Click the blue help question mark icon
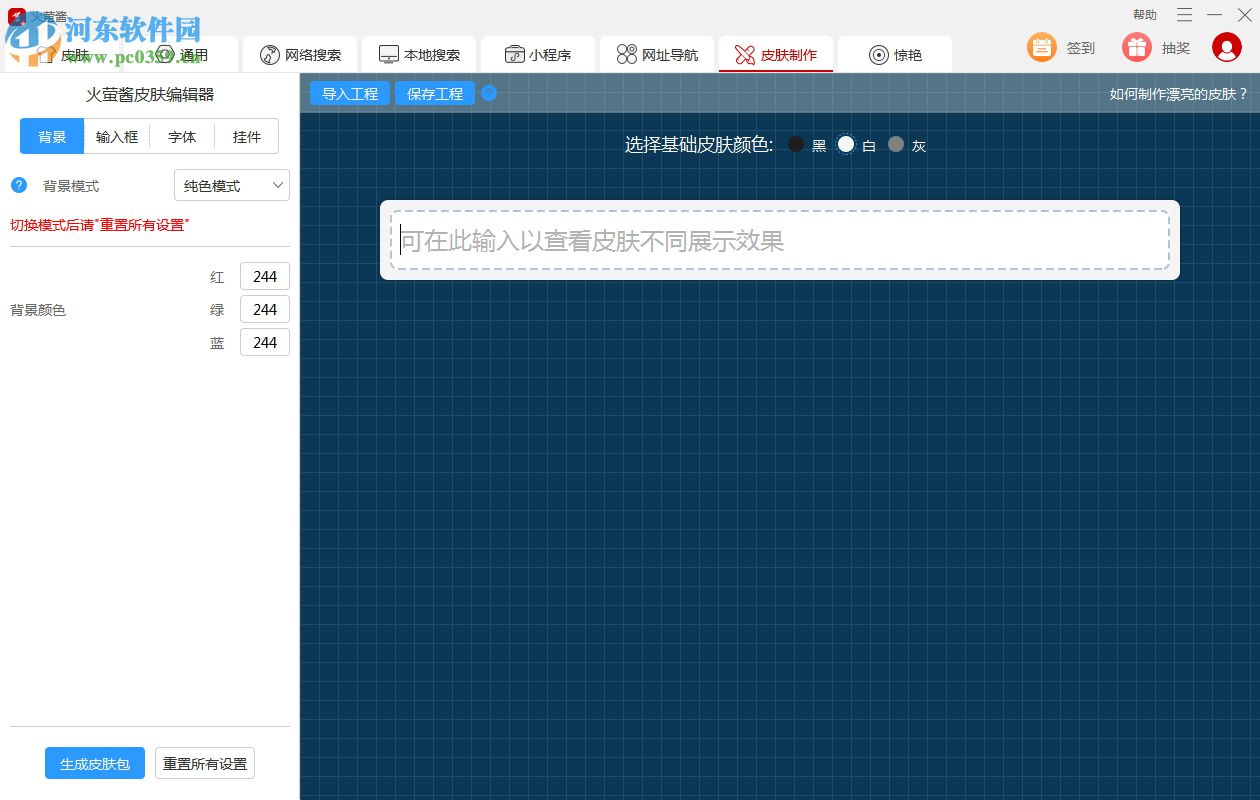The width and height of the screenshot is (1260, 800). (x=488, y=93)
